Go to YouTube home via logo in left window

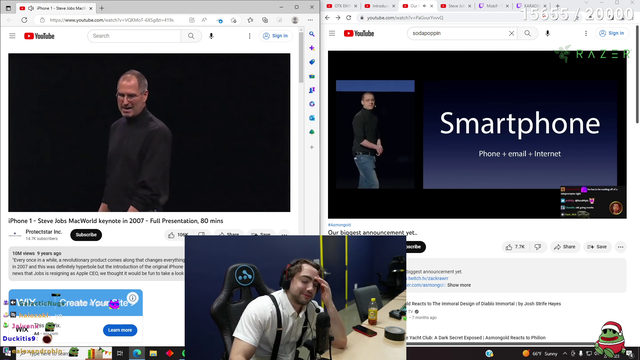click(39, 36)
